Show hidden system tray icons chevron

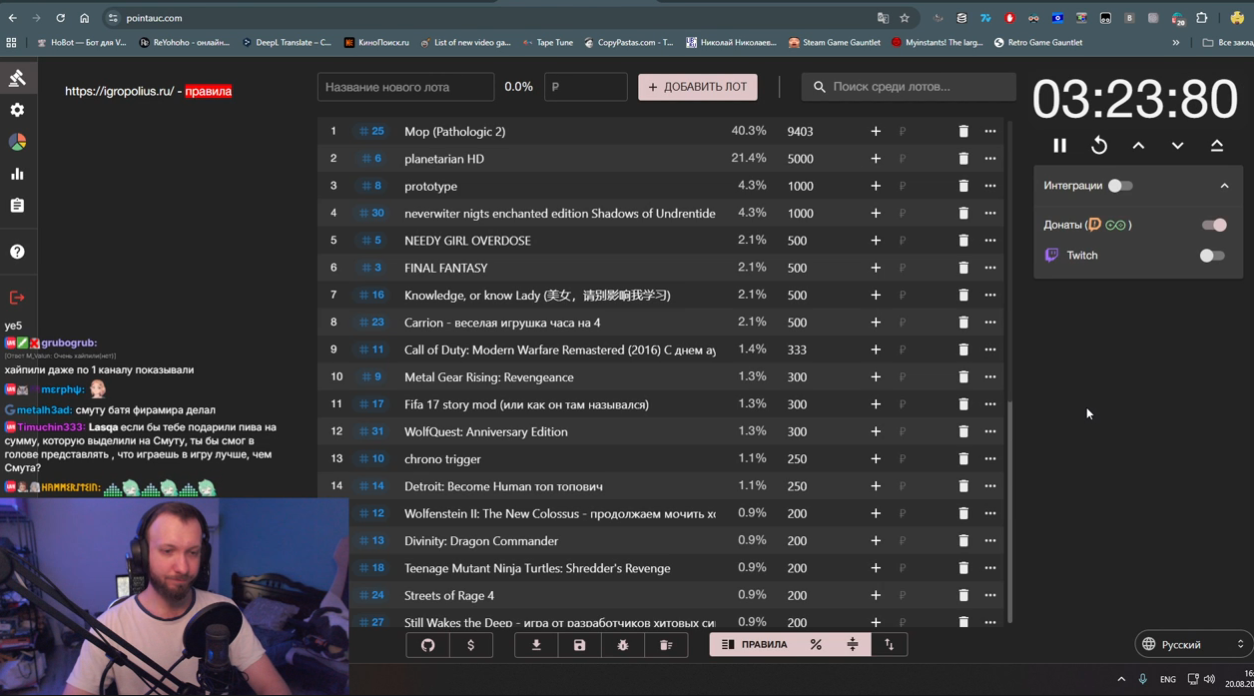click(1121, 679)
